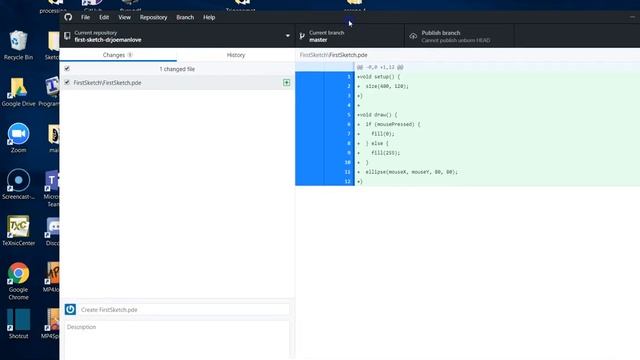Open the Branch menu
Image resolution: width=640 pixels, height=360 pixels.
tap(185, 18)
